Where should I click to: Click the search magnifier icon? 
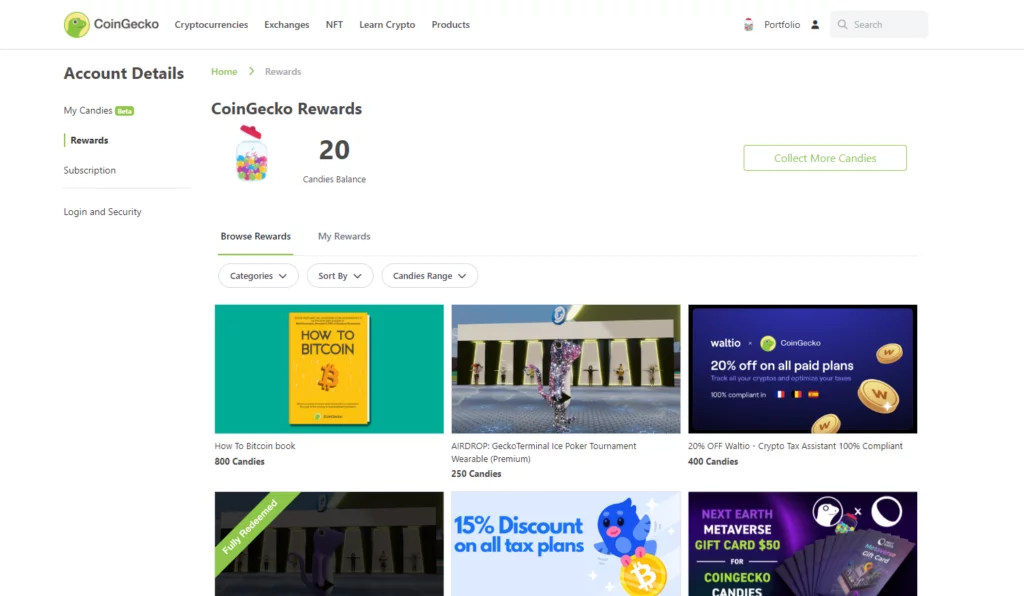point(842,25)
